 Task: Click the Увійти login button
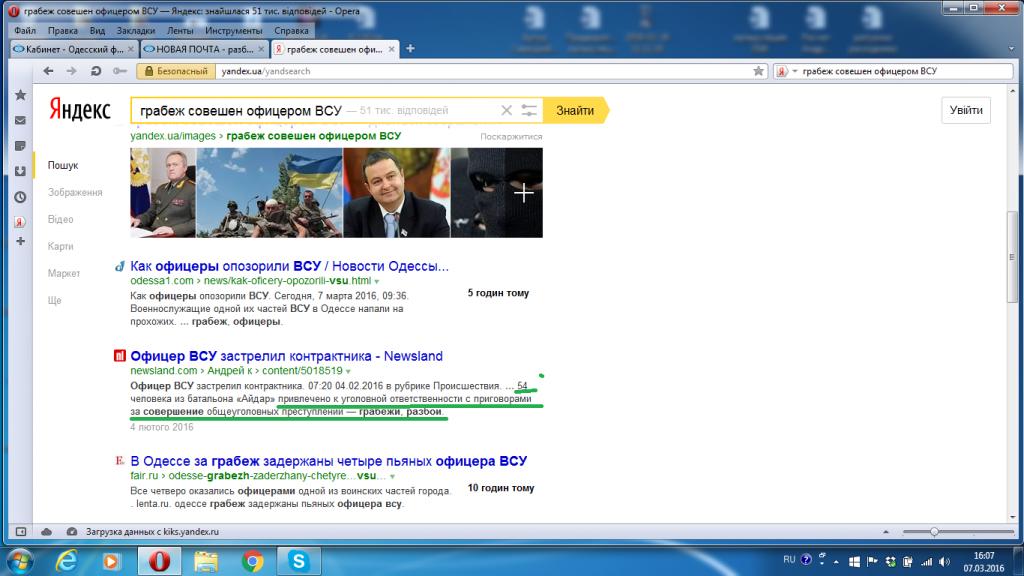(x=966, y=110)
